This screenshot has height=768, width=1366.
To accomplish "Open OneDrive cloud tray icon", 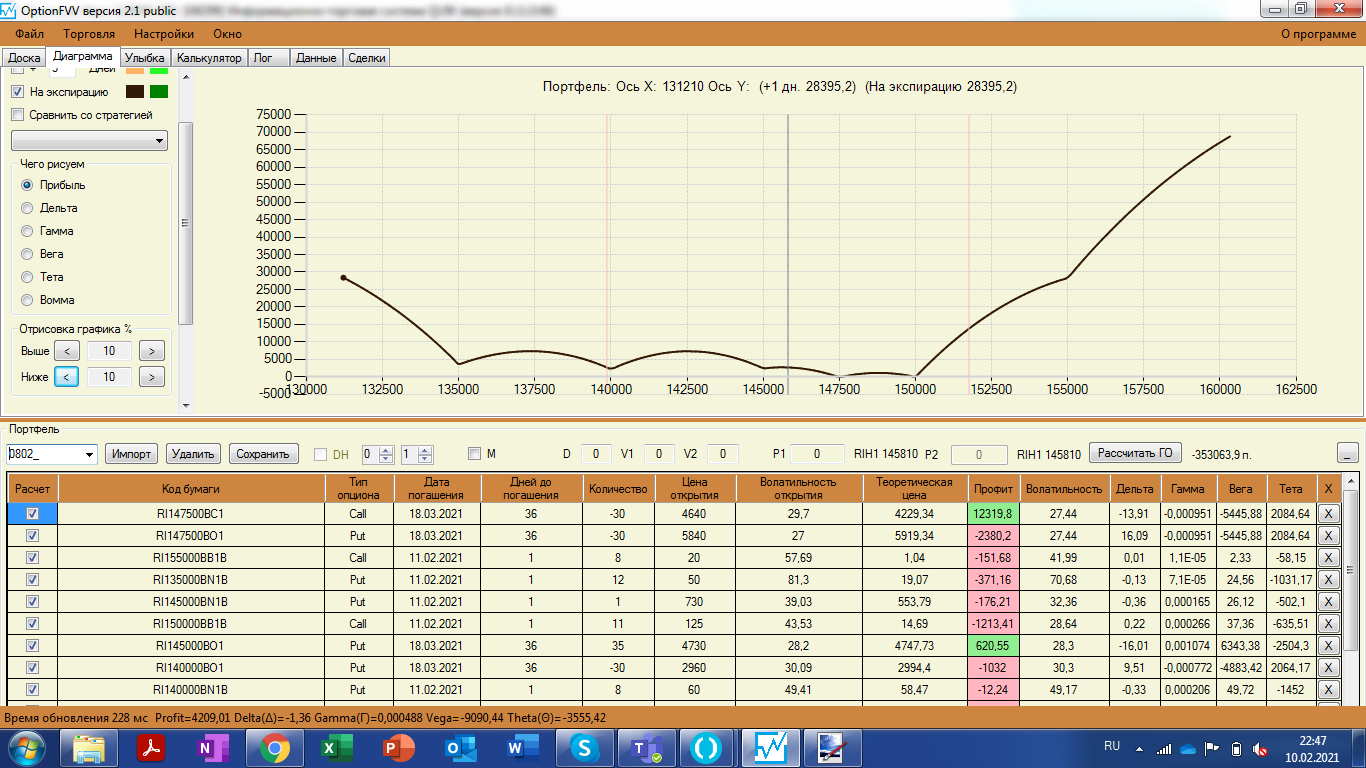I will coord(1188,747).
